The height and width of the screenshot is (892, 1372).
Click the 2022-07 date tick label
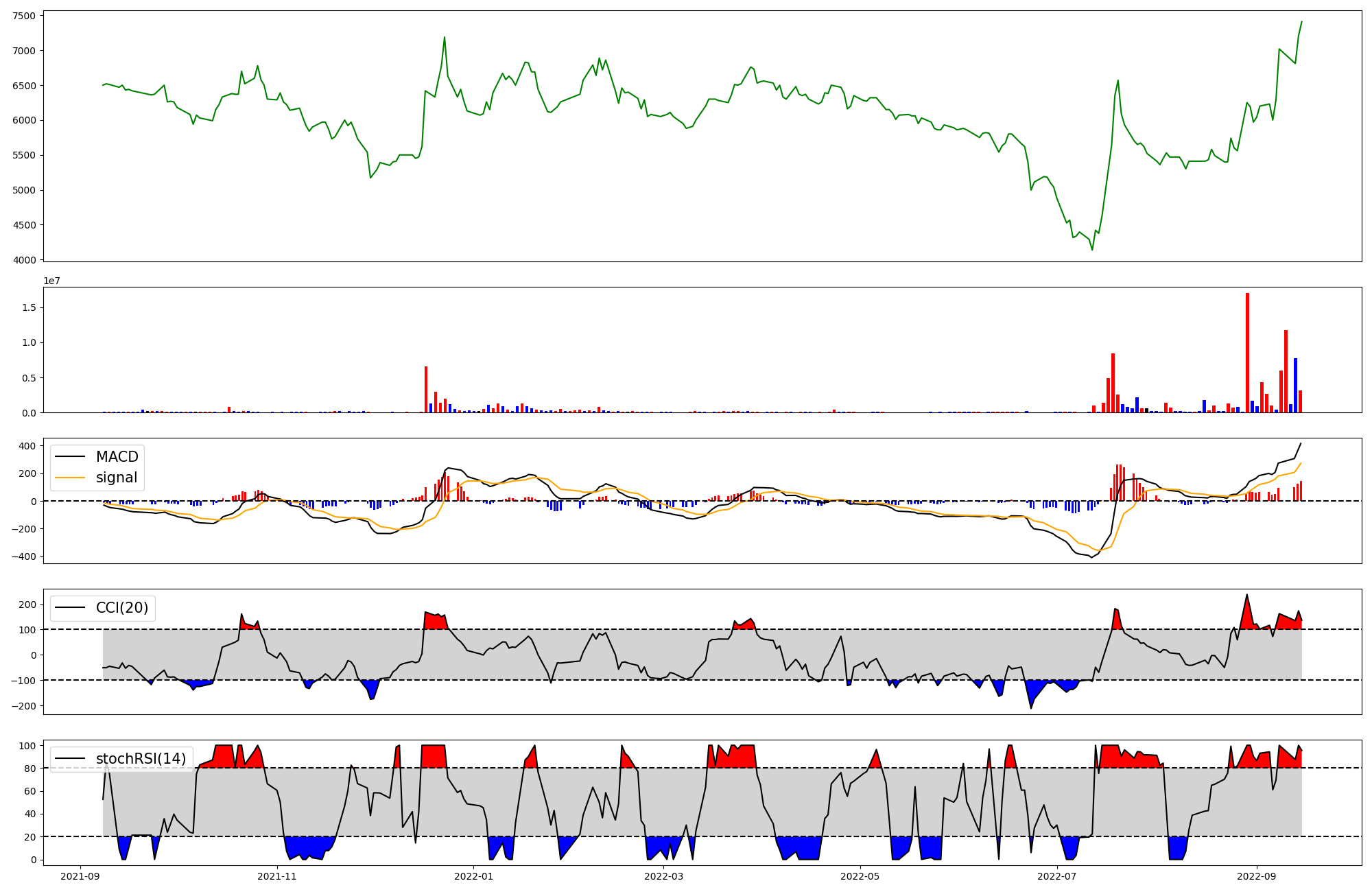(x=1057, y=876)
